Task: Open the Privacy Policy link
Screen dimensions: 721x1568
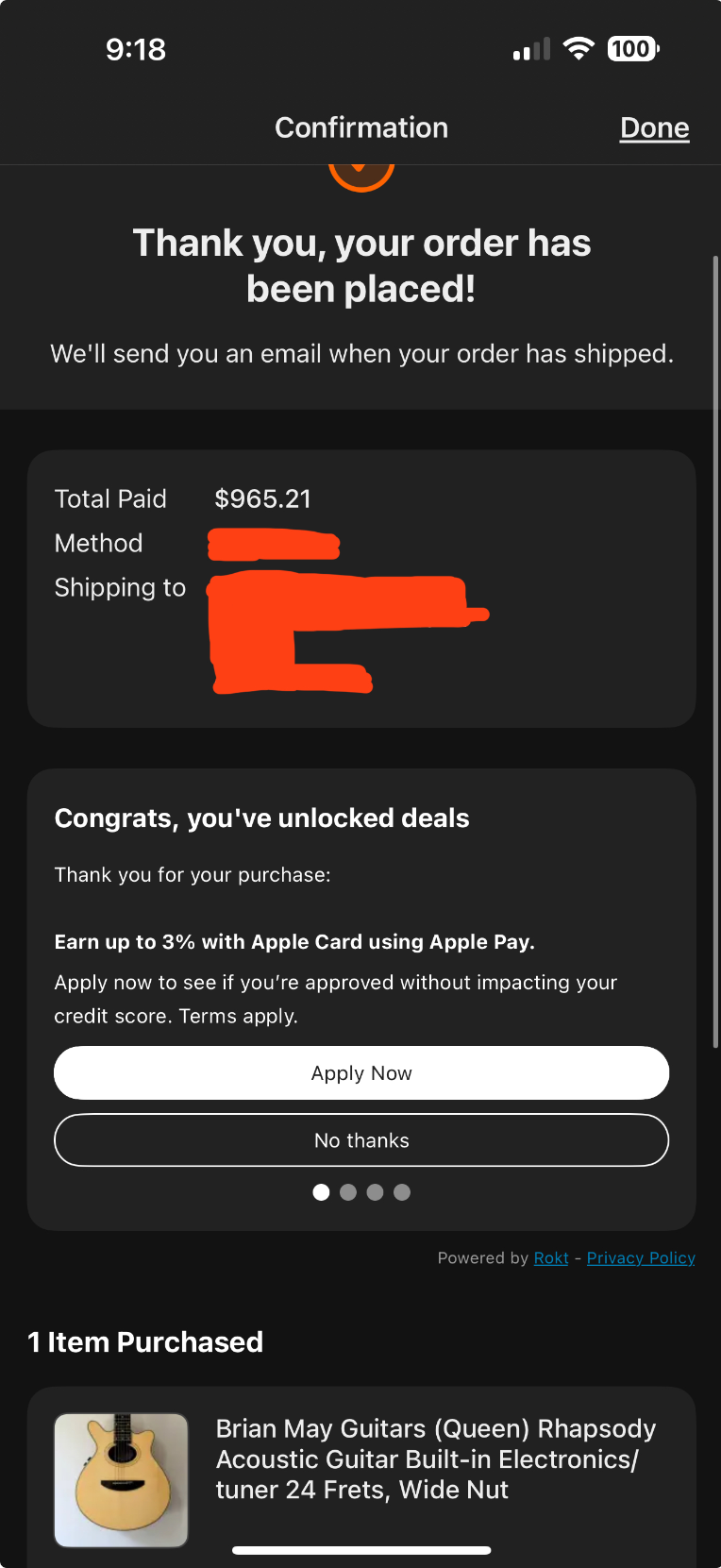Action: click(641, 1258)
